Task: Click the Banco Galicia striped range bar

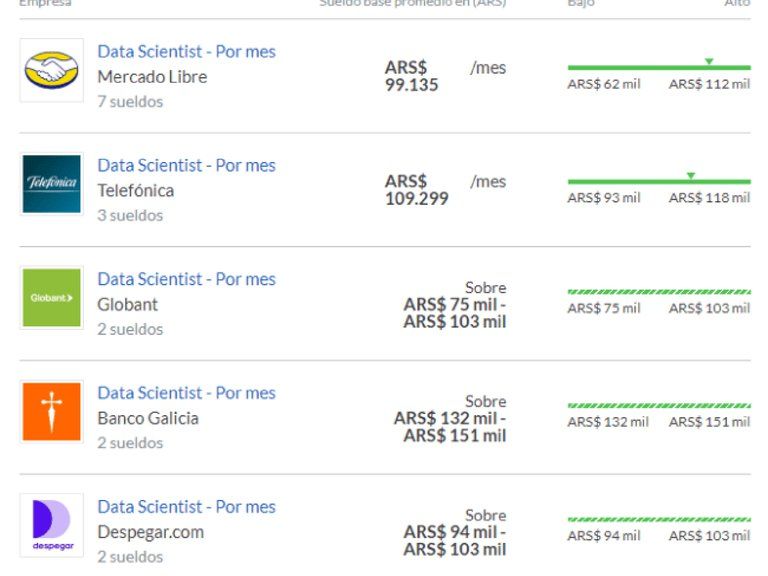Action: 658,406
